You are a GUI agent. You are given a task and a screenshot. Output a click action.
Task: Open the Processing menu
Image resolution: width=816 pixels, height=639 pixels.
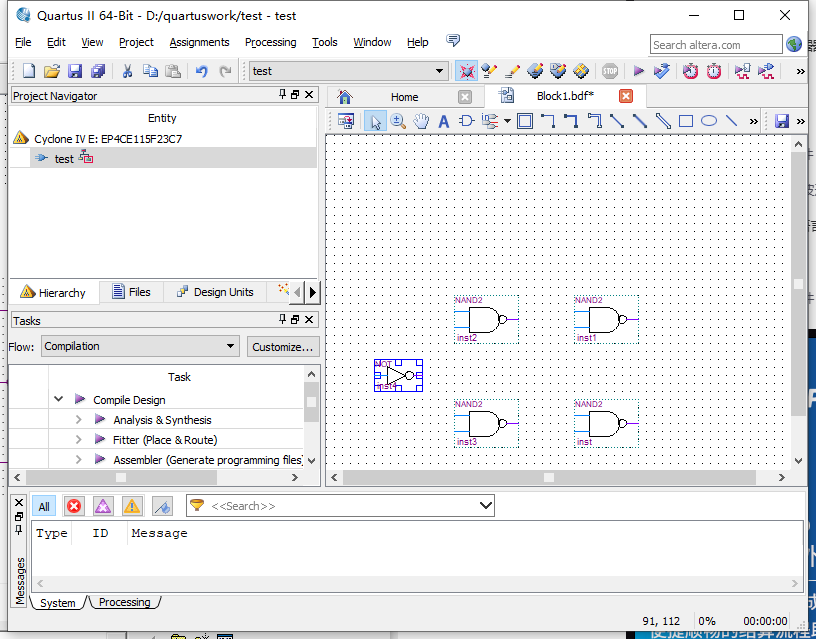pos(271,42)
